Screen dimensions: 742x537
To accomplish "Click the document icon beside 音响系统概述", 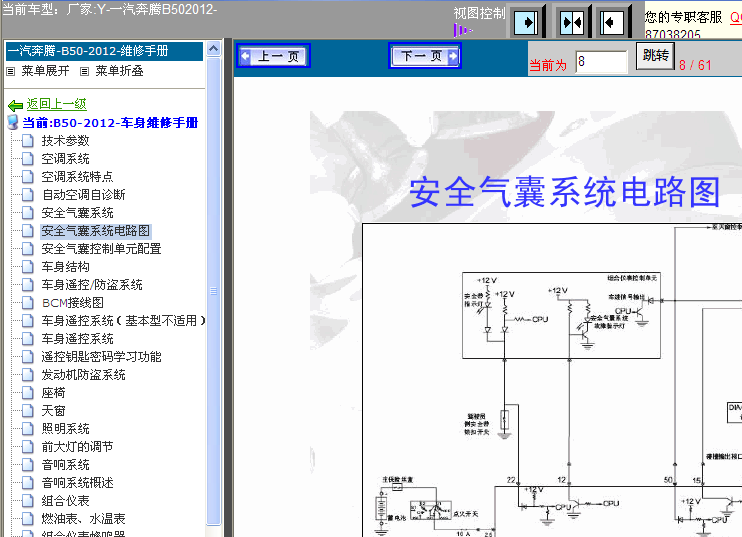I will click(28, 482).
